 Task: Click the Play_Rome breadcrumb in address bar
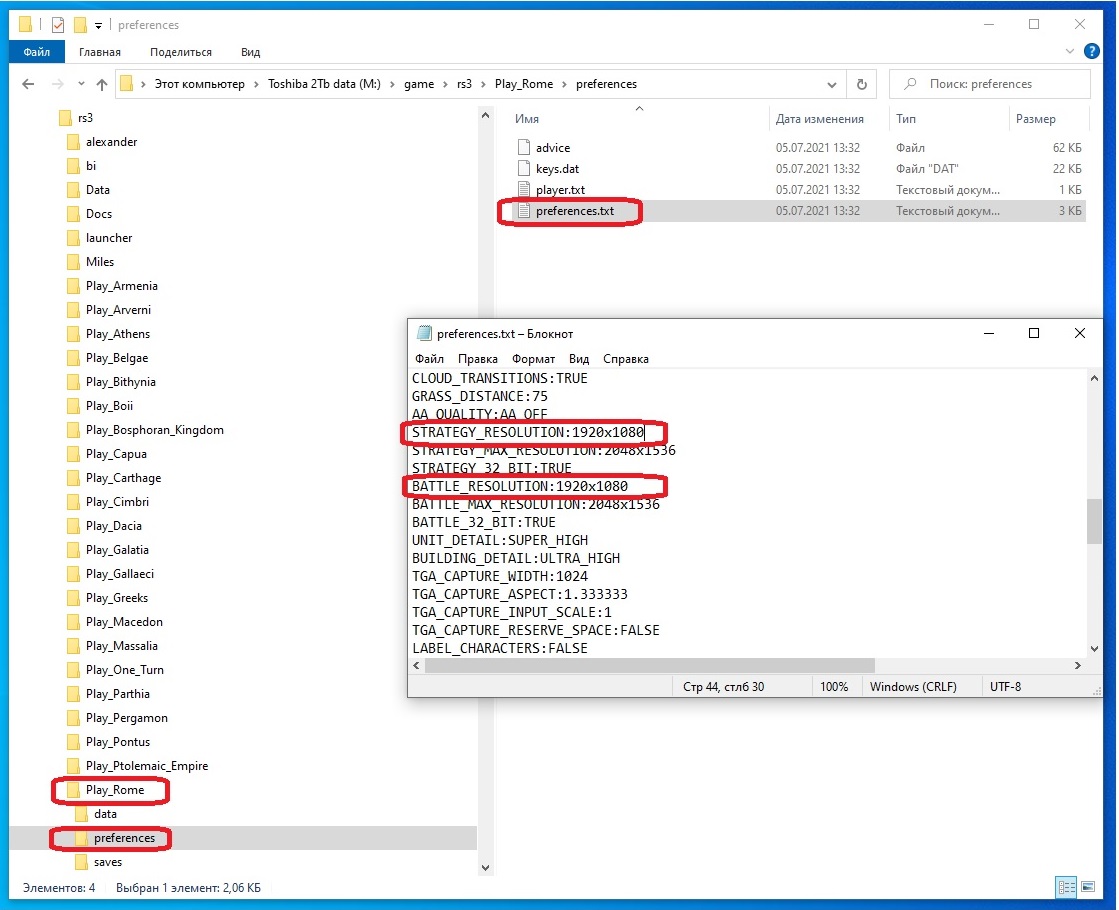click(x=524, y=84)
